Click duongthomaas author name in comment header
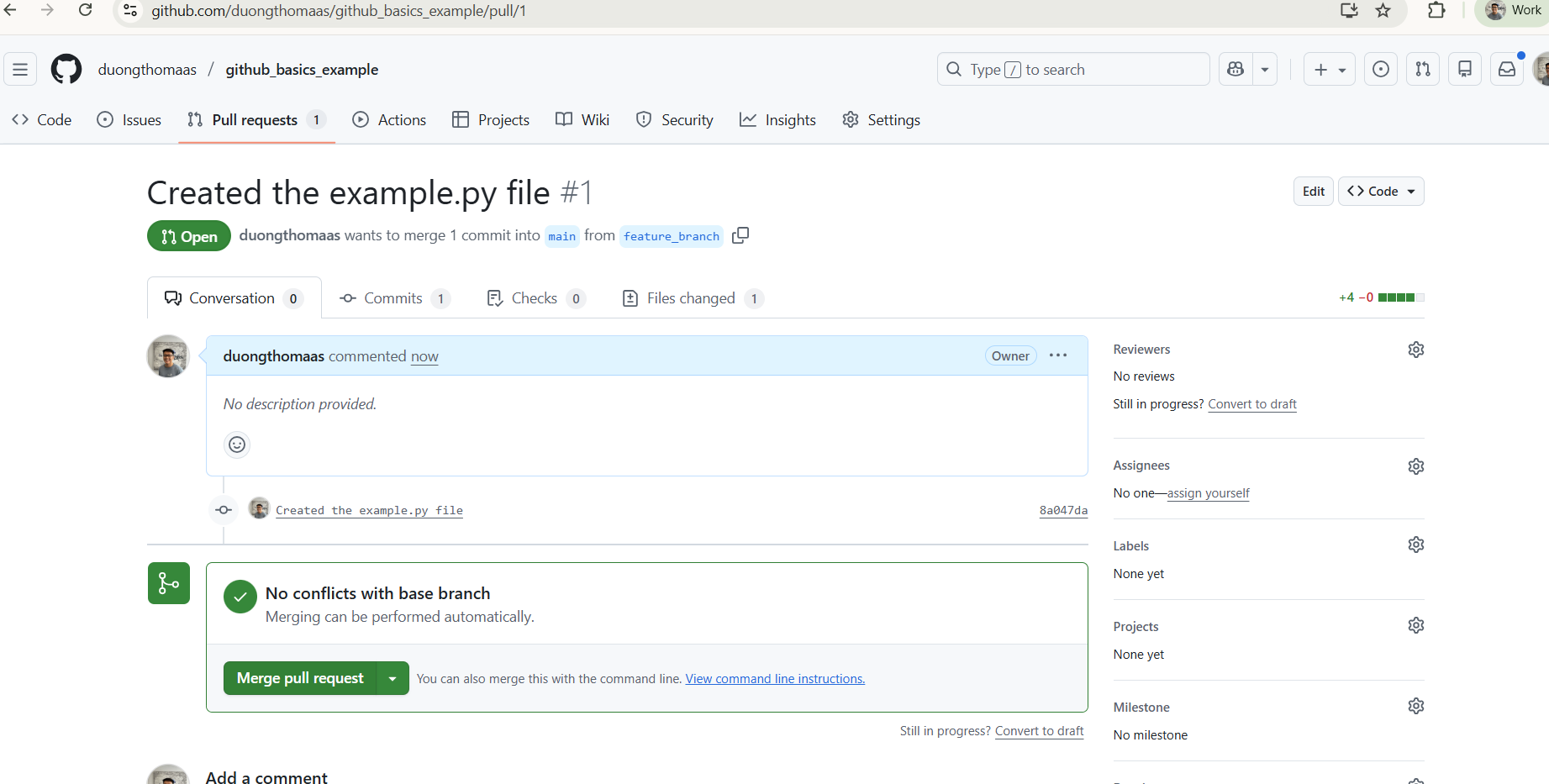This screenshot has height=784, width=1549. (274, 356)
